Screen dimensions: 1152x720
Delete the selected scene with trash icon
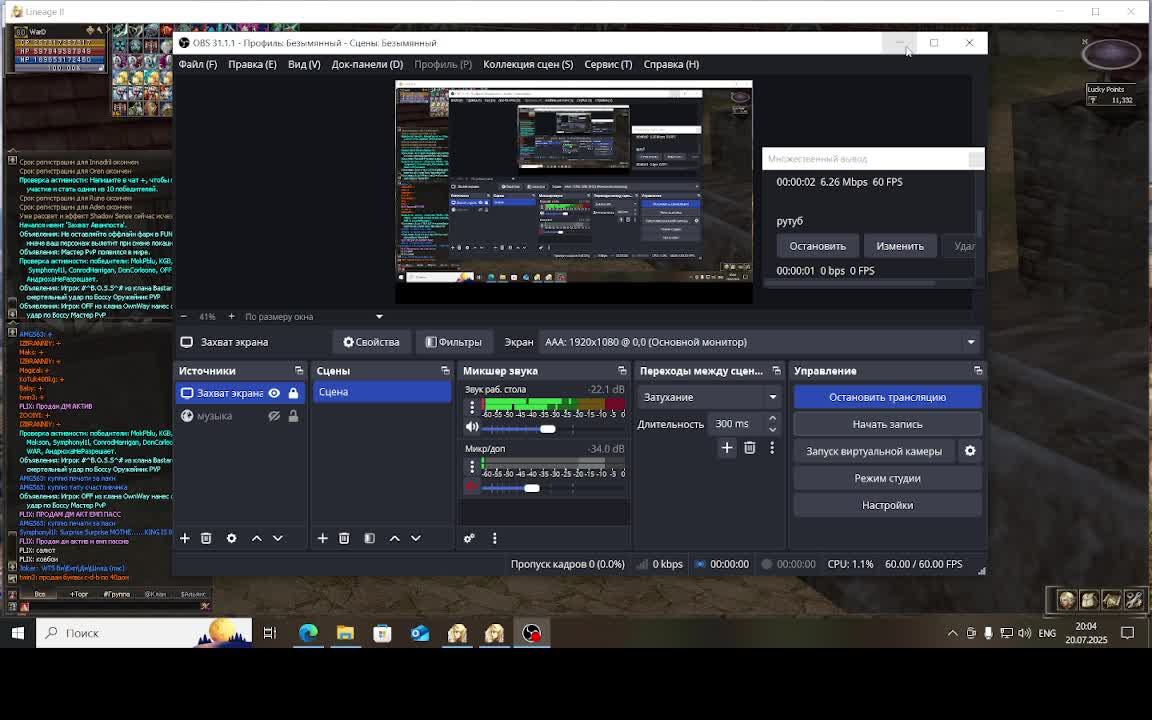coord(344,539)
